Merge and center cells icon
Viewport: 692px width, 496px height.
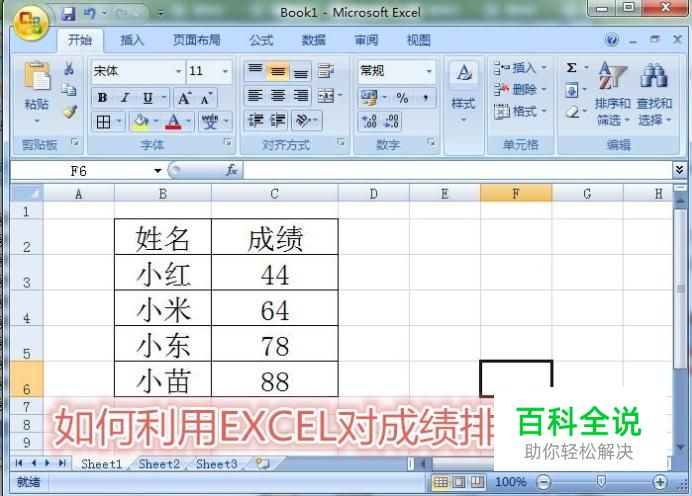point(326,95)
